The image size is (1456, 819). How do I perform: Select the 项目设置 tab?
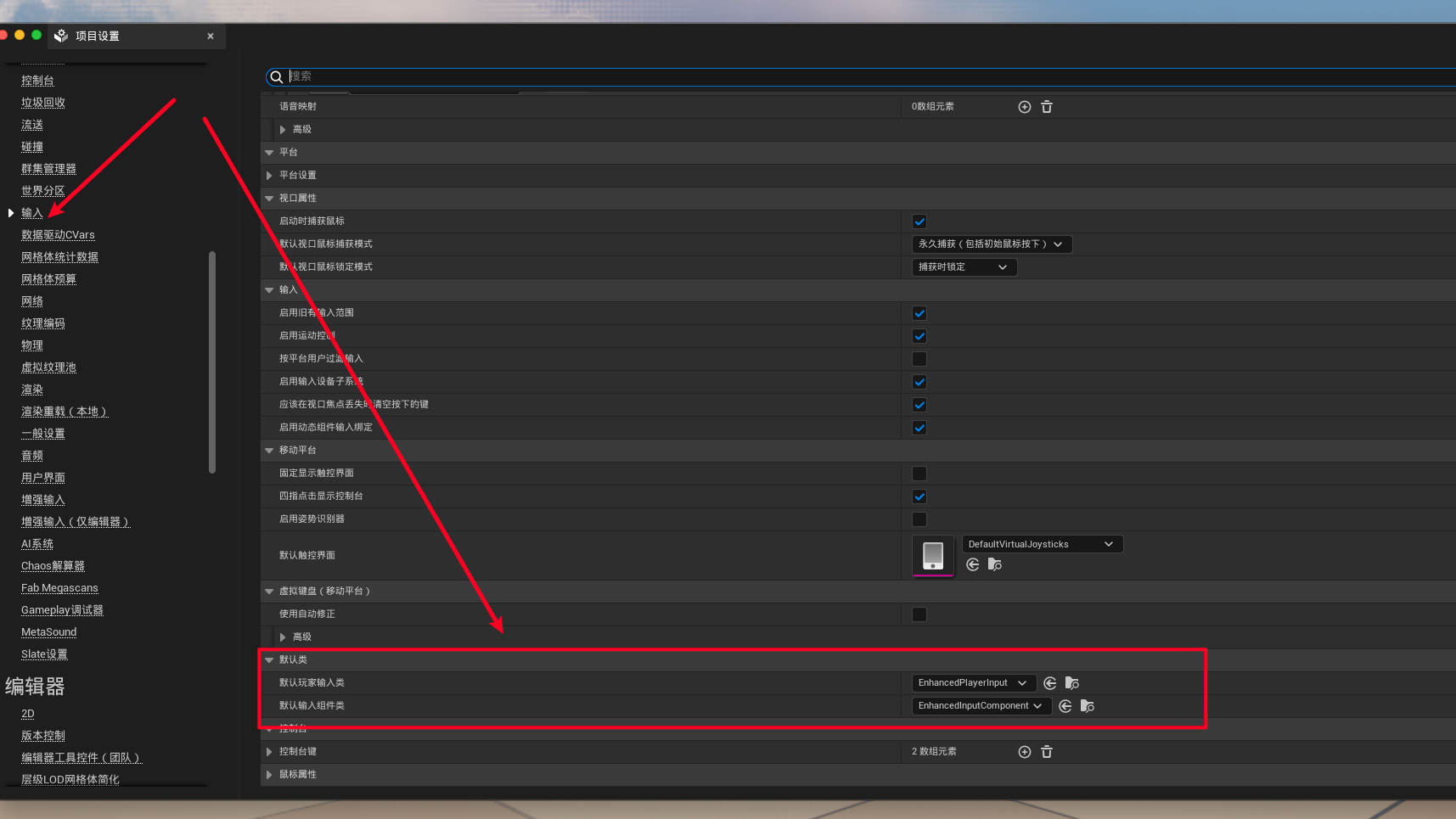coord(98,36)
